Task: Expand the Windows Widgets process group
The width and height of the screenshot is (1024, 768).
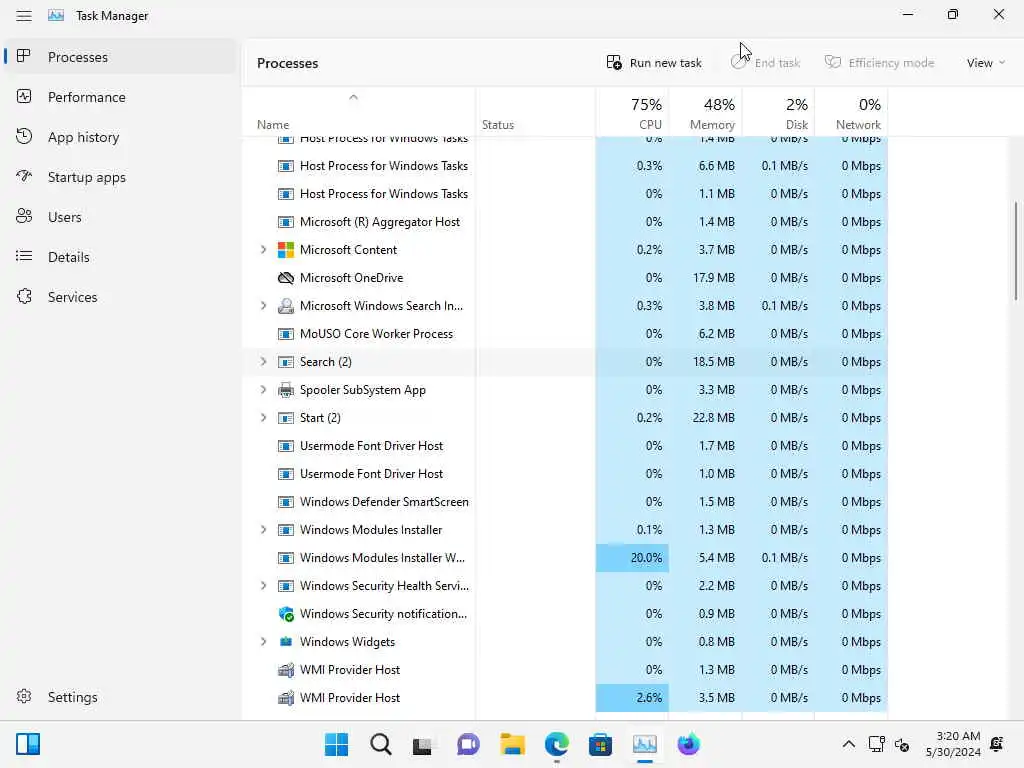Action: coord(263,642)
